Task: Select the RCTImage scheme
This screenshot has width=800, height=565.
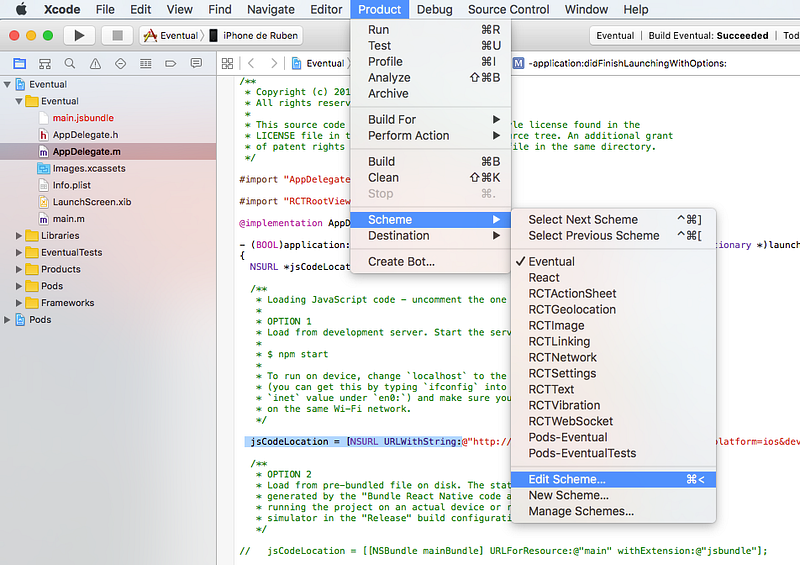Action: [613, 325]
